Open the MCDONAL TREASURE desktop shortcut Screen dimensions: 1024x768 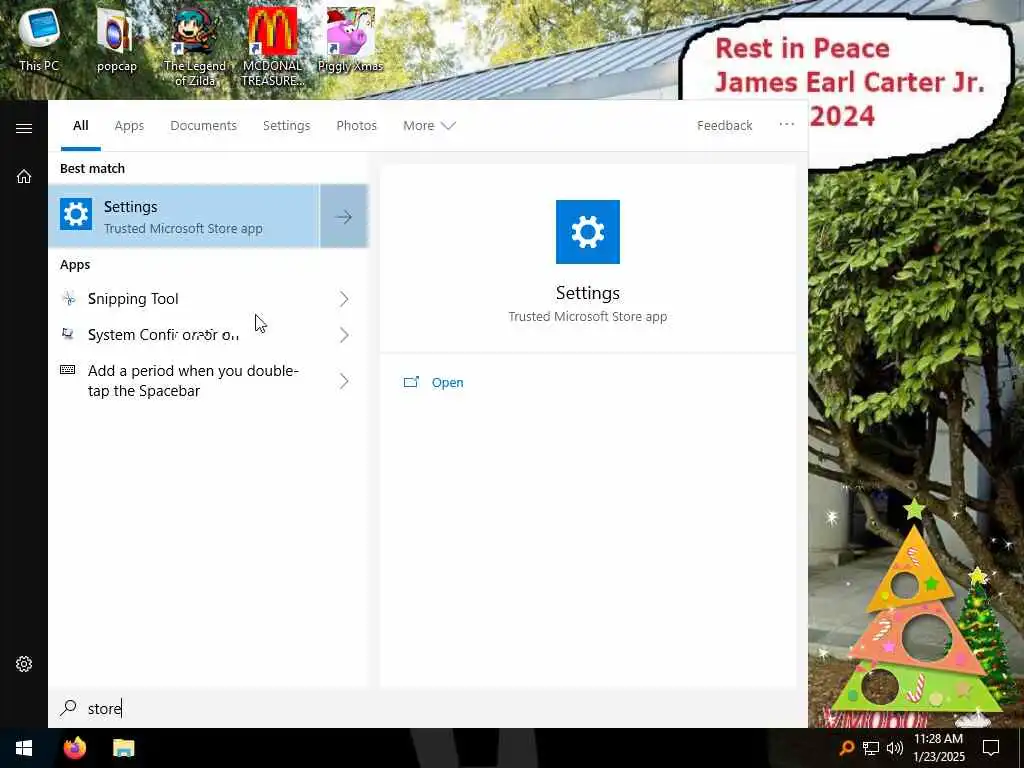coord(272,46)
